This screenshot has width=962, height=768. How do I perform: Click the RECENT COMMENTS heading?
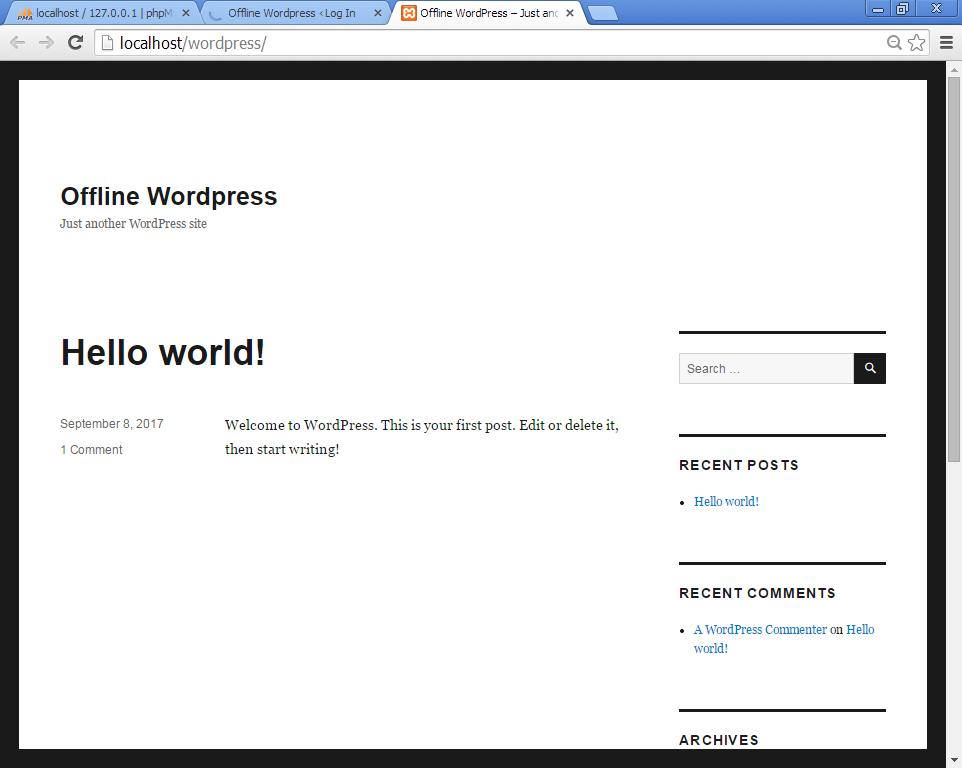(x=757, y=593)
